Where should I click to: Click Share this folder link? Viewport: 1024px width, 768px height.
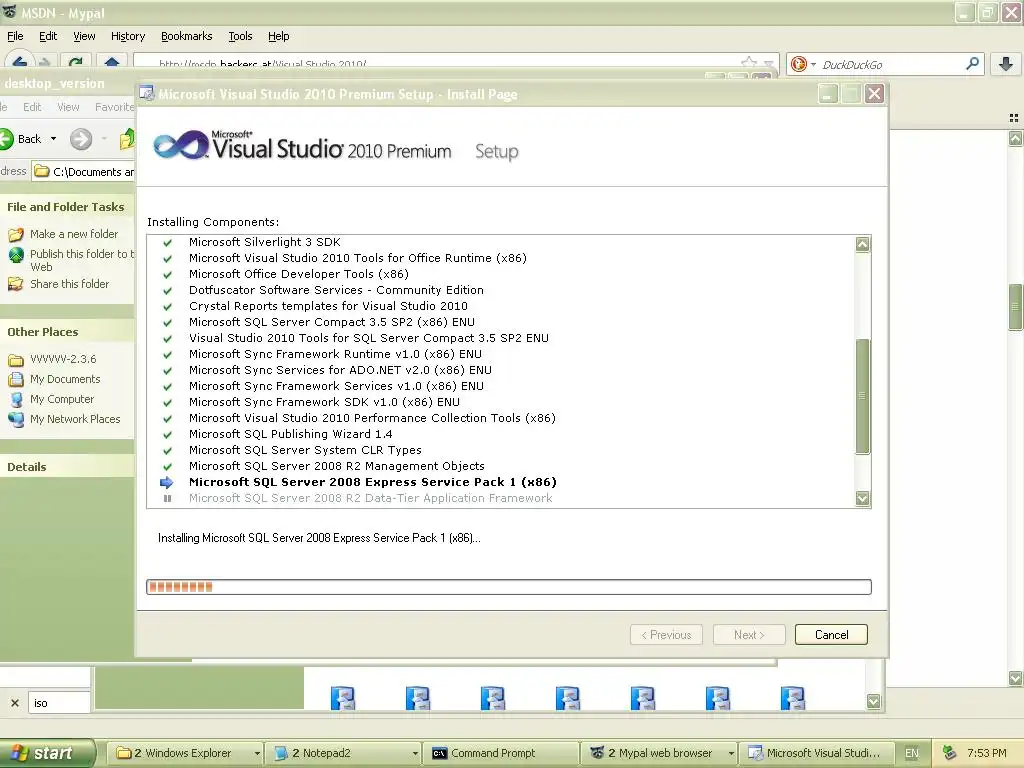[x=69, y=284]
